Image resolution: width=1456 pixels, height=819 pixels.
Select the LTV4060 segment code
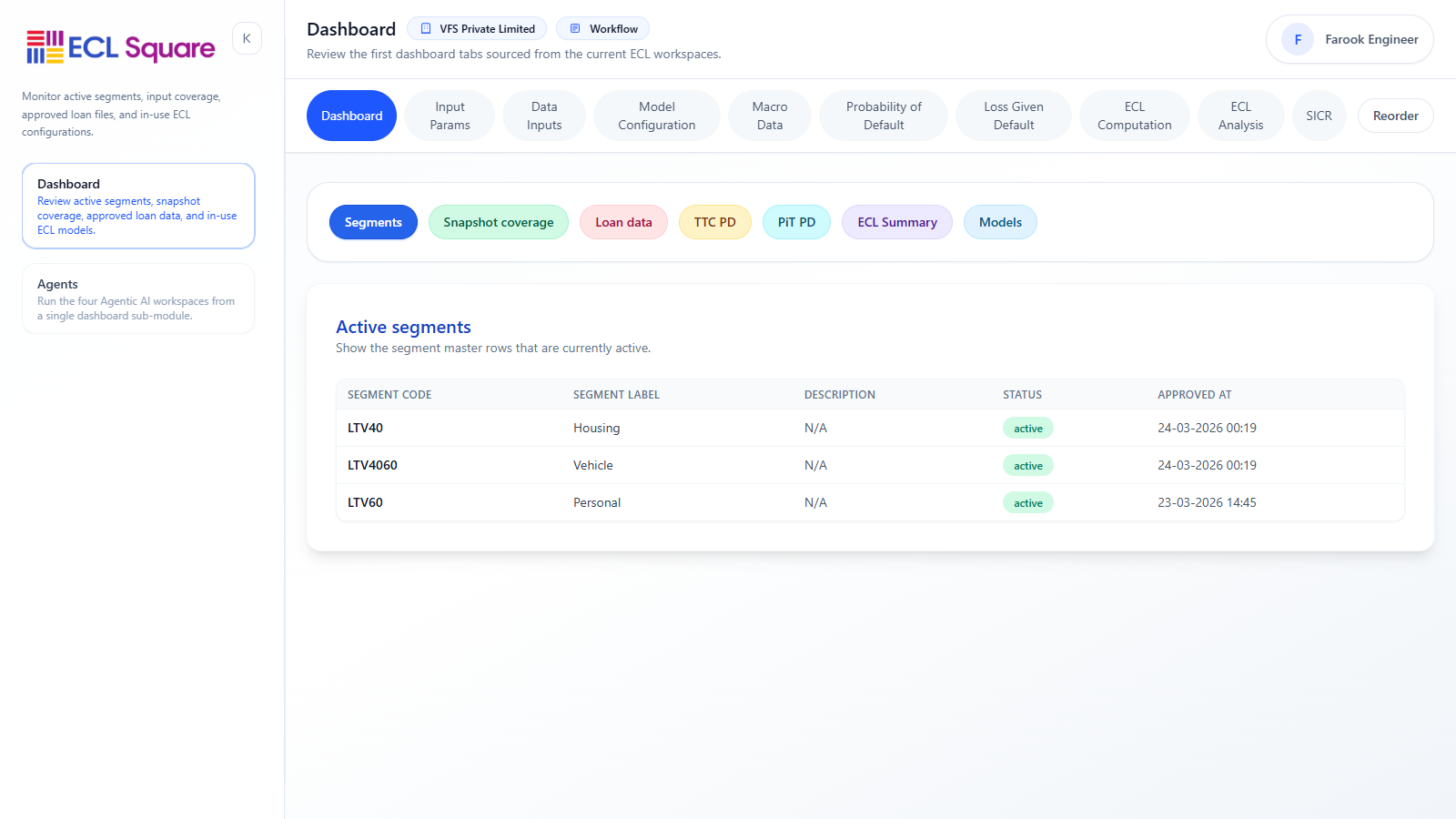pyautogui.click(x=372, y=465)
